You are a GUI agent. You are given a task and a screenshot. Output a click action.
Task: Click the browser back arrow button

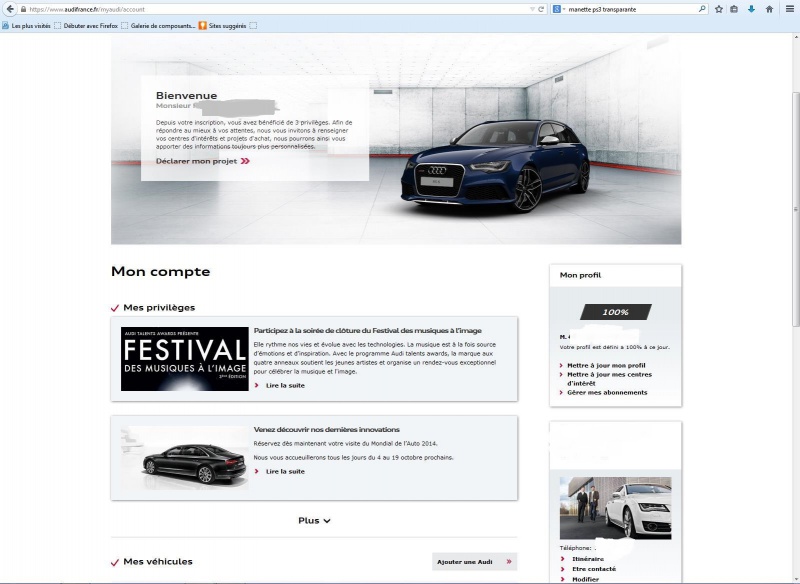tap(10, 9)
